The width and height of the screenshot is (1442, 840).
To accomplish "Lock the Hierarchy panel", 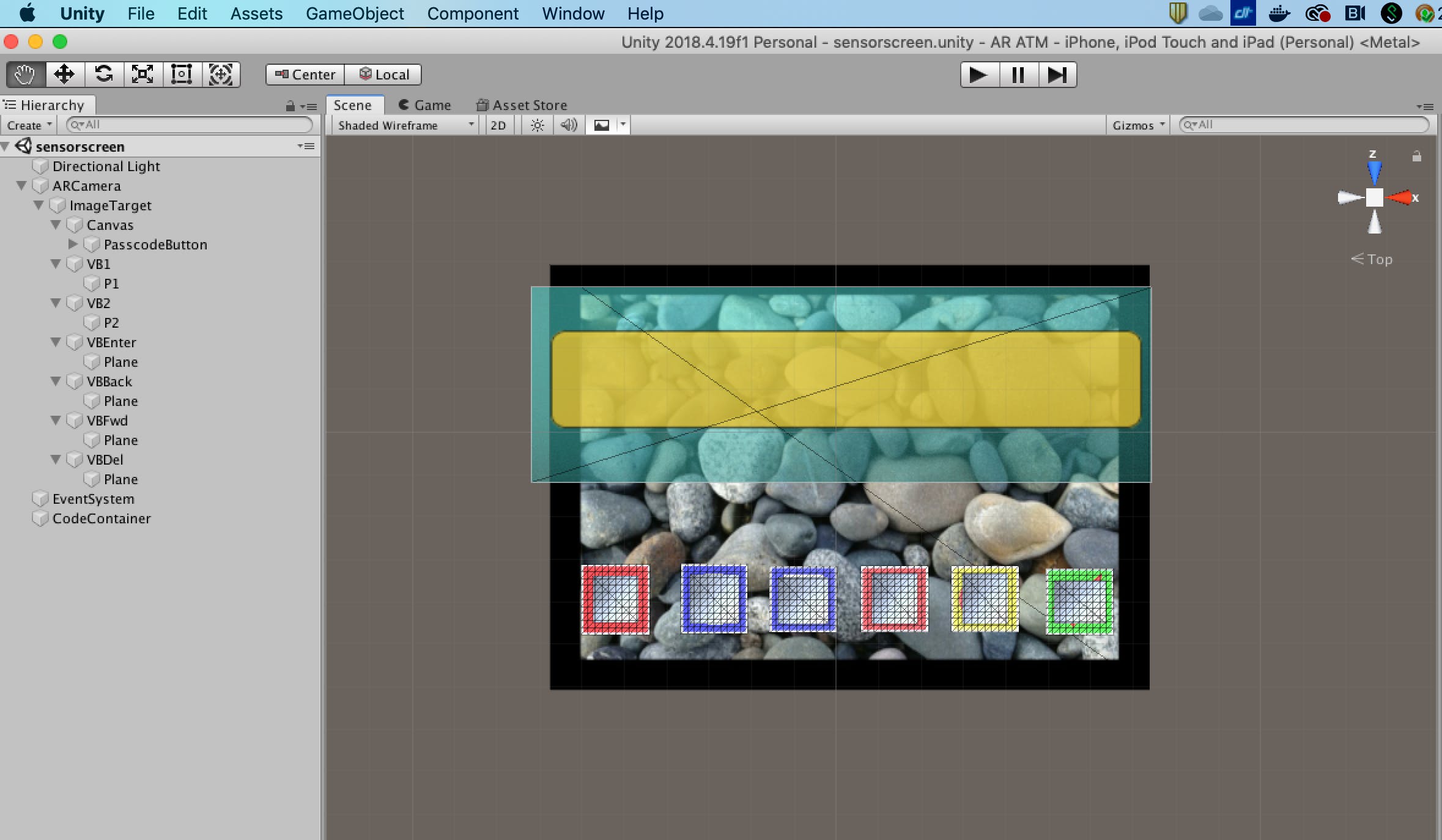I will click(290, 106).
